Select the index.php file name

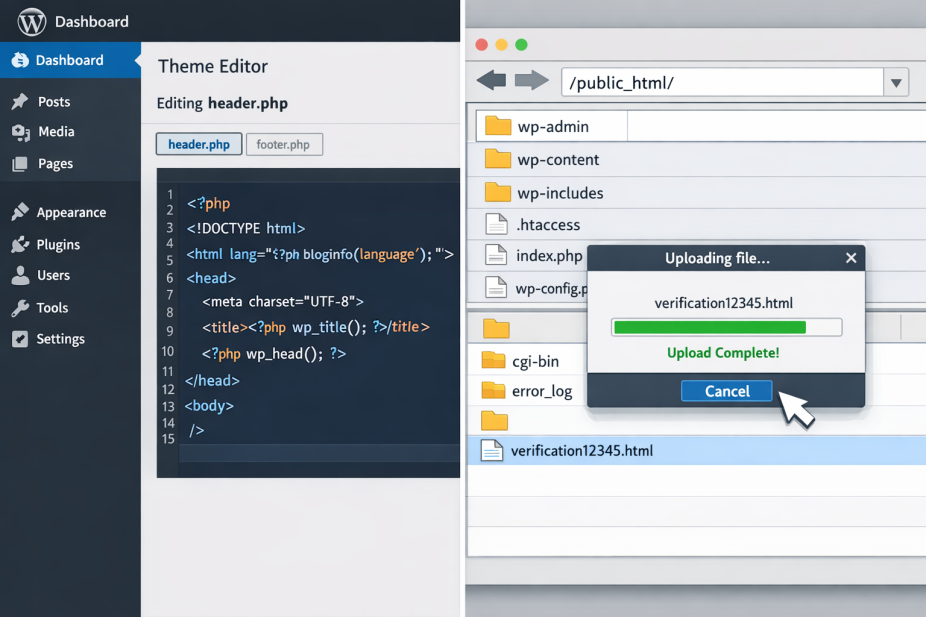point(549,256)
